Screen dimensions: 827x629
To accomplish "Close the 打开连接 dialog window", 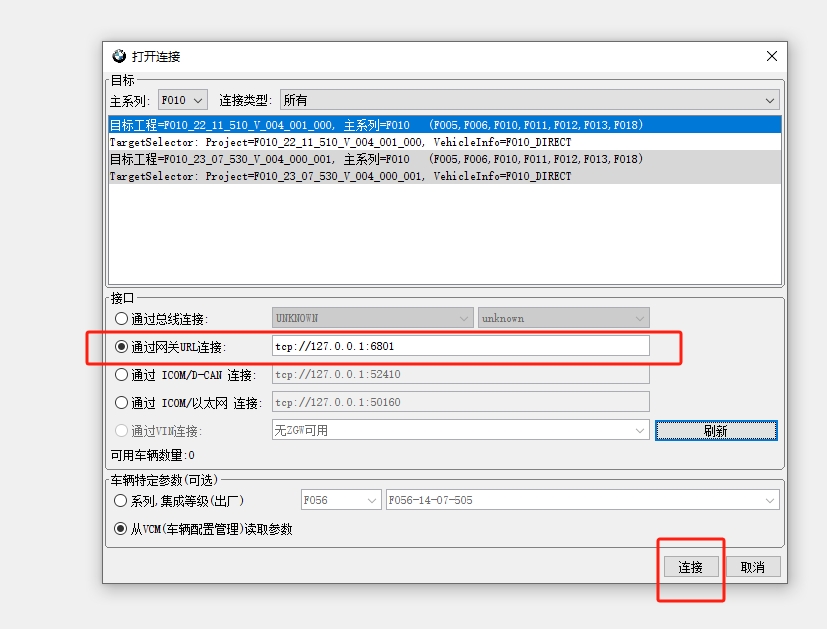I will point(771,56).
